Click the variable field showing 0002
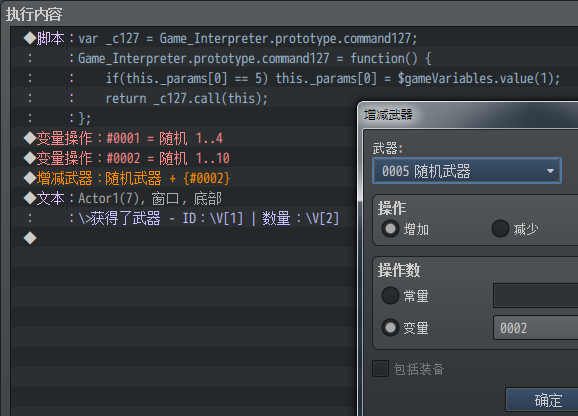This screenshot has width=578, height=416. 536,328
